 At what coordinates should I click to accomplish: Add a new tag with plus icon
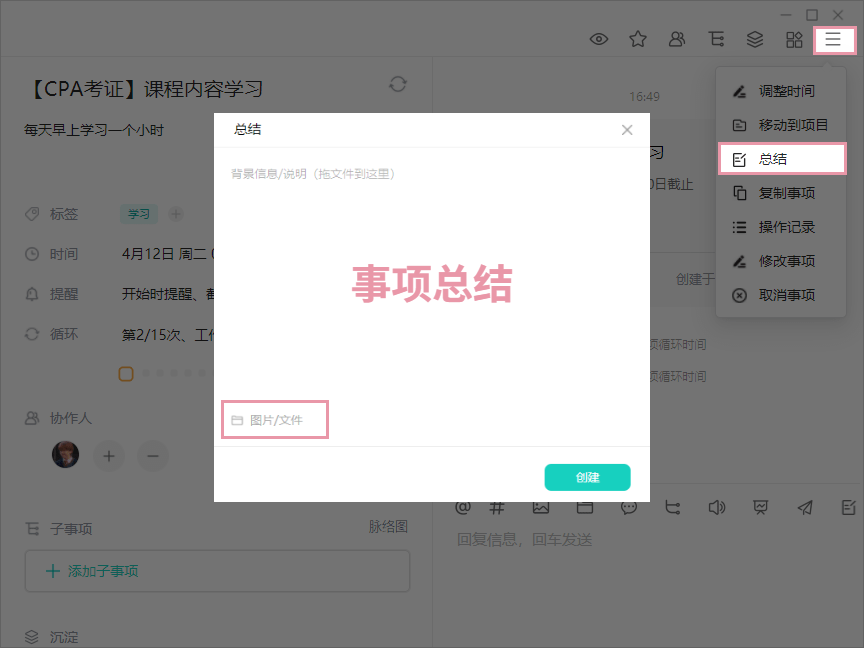(176, 214)
